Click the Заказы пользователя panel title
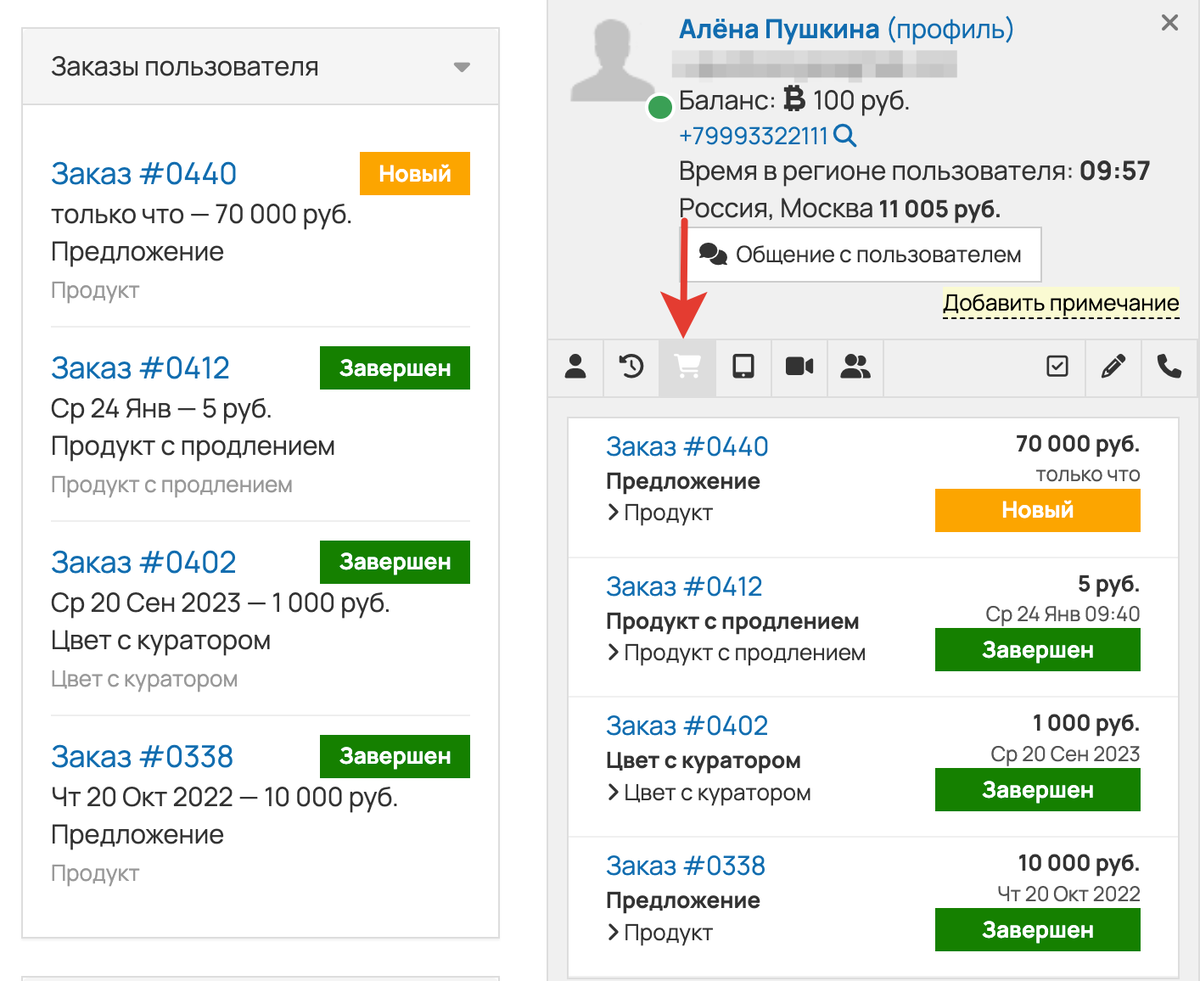This screenshot has width=1200, height=981. (185, 67)
